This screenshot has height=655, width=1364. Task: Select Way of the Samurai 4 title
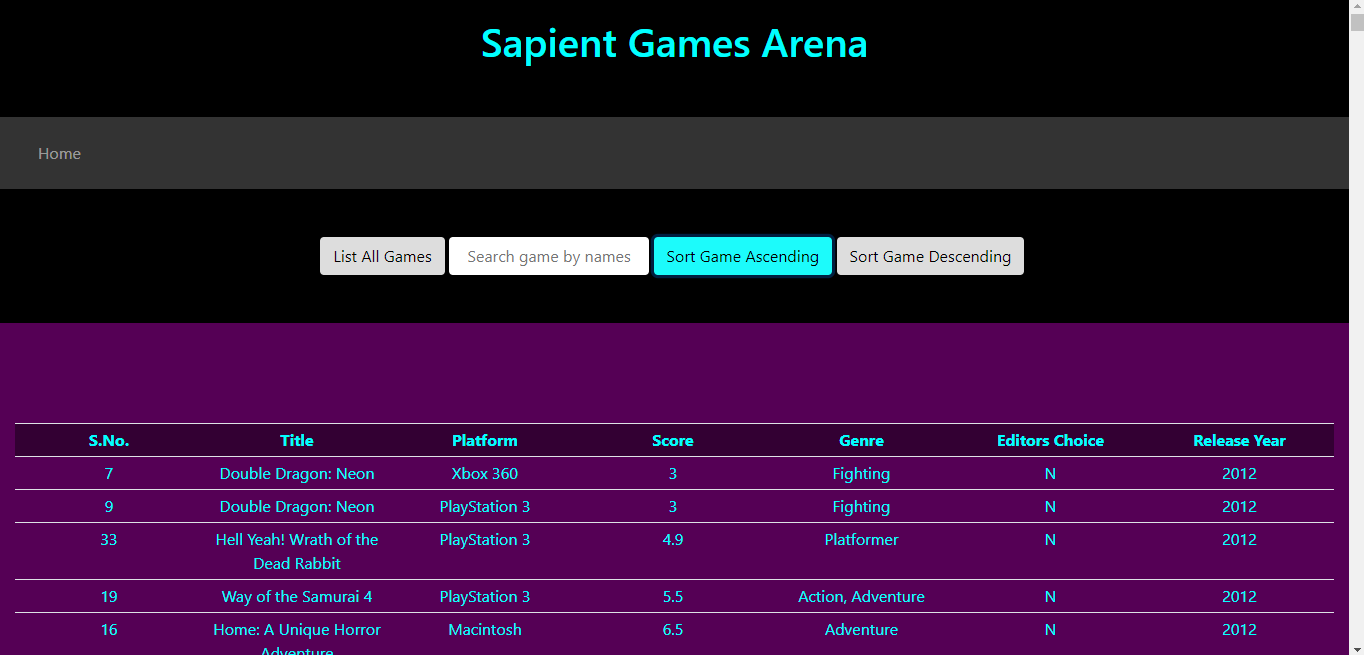pos(297,596)
